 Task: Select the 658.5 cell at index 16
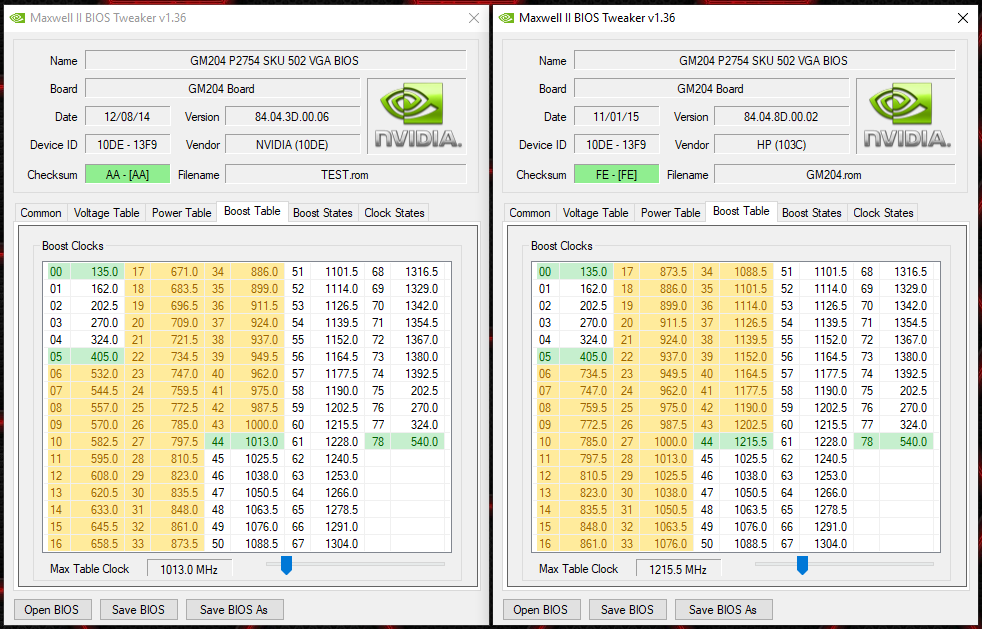point(98,544)
